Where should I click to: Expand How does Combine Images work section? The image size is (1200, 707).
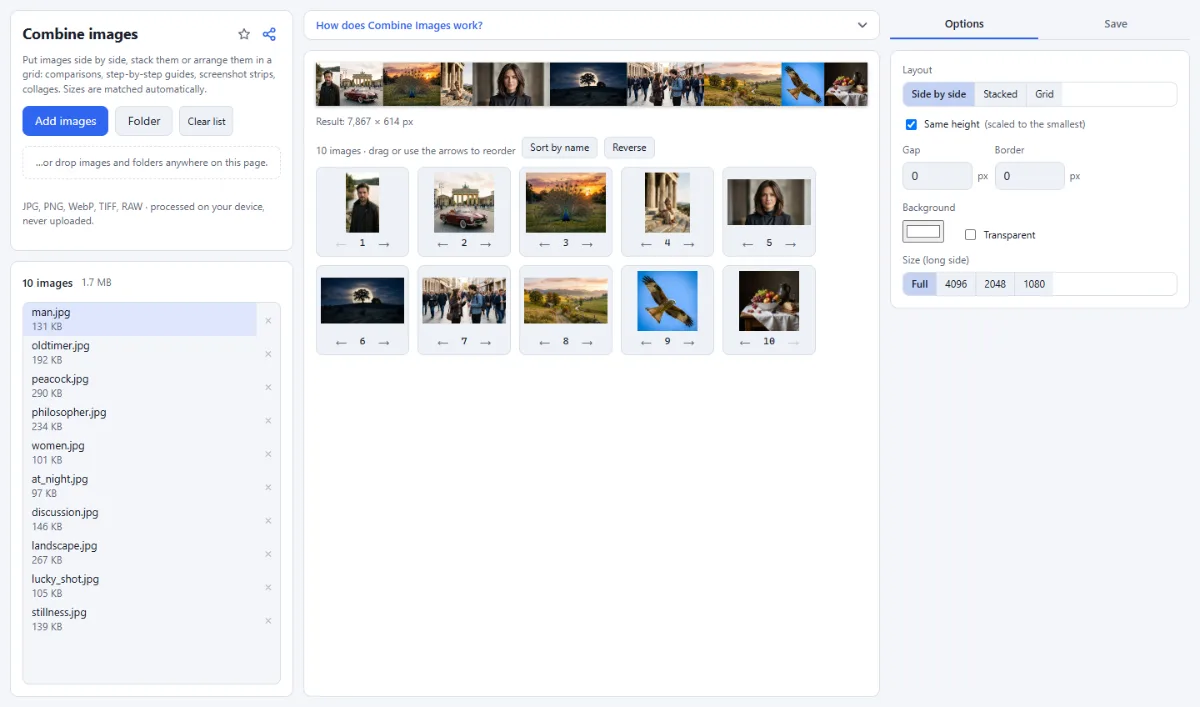591,25
